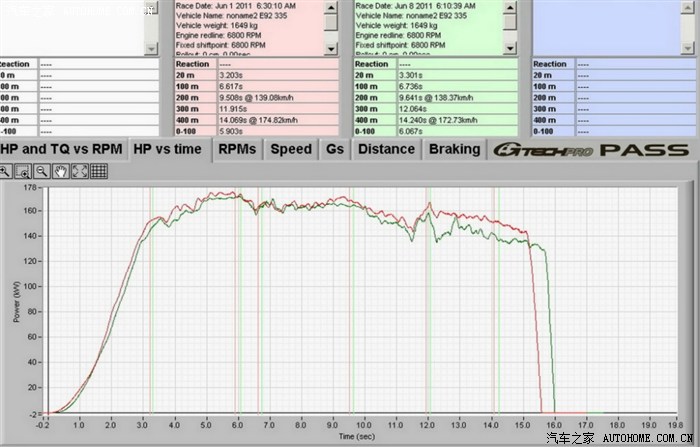Switch to the Speed tab
The image size is (700, 447).
(291, 149)
